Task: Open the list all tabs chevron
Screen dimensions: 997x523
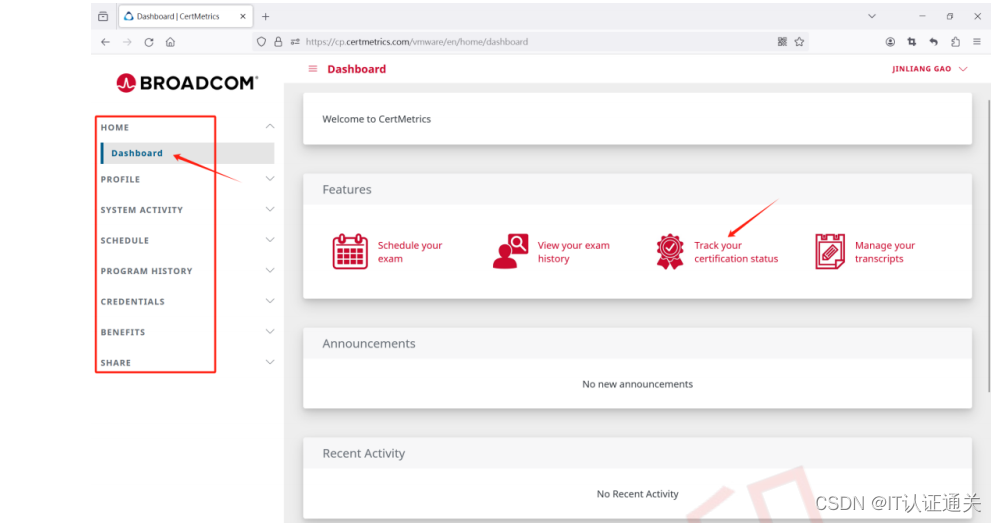Action: [x=872, y=17]
